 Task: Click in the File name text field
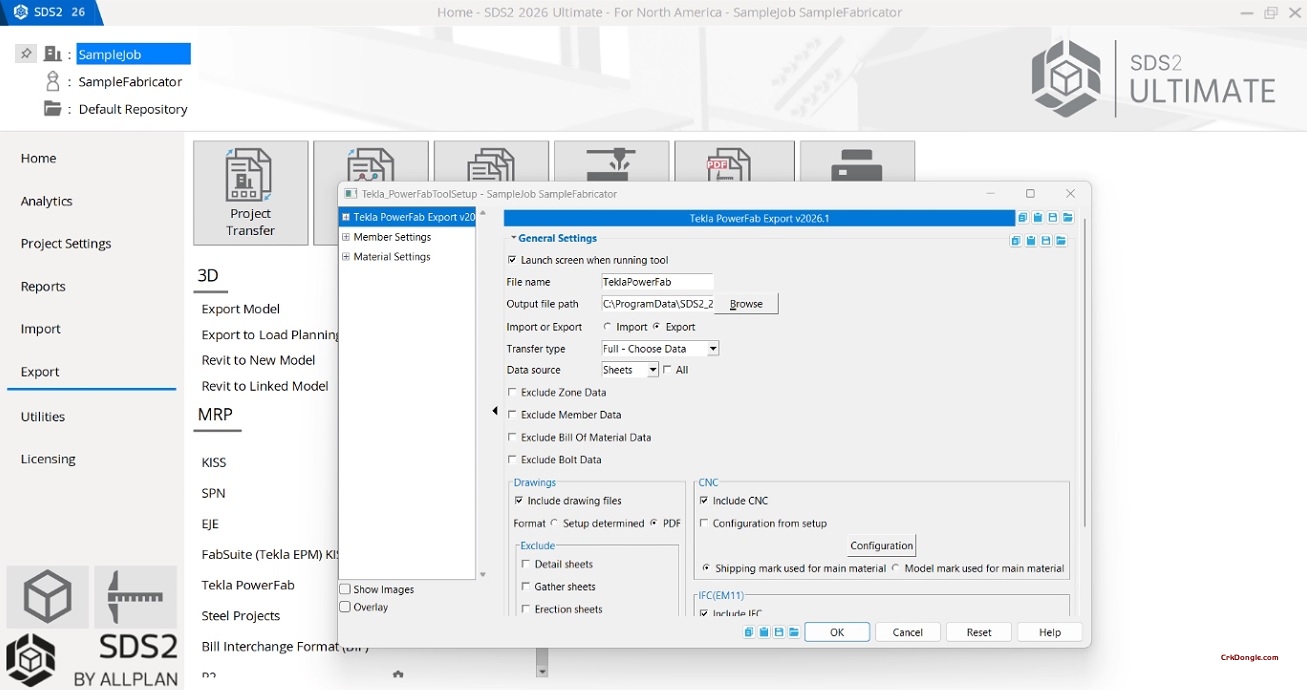656,282
